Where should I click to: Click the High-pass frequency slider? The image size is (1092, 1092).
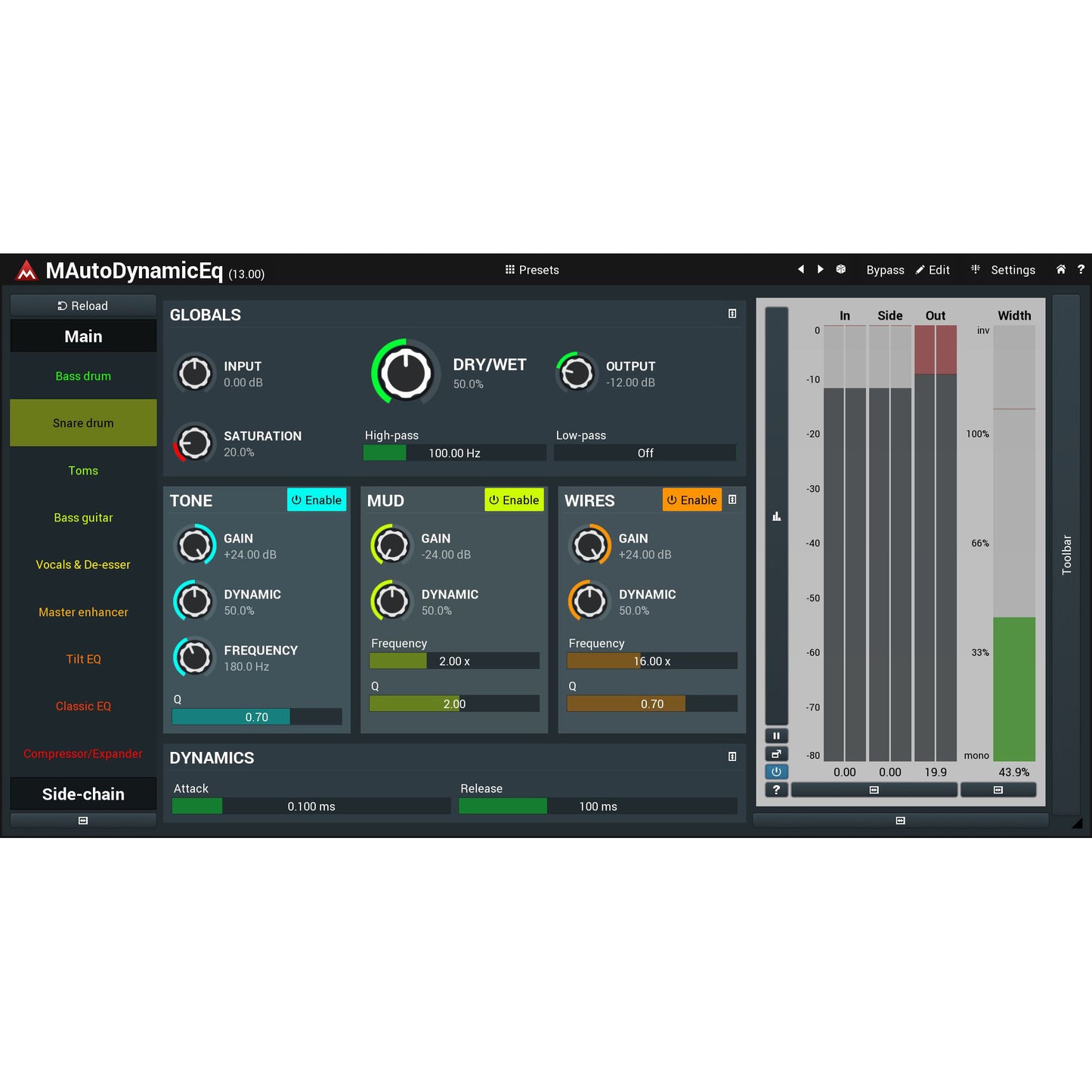coord(454,453)
